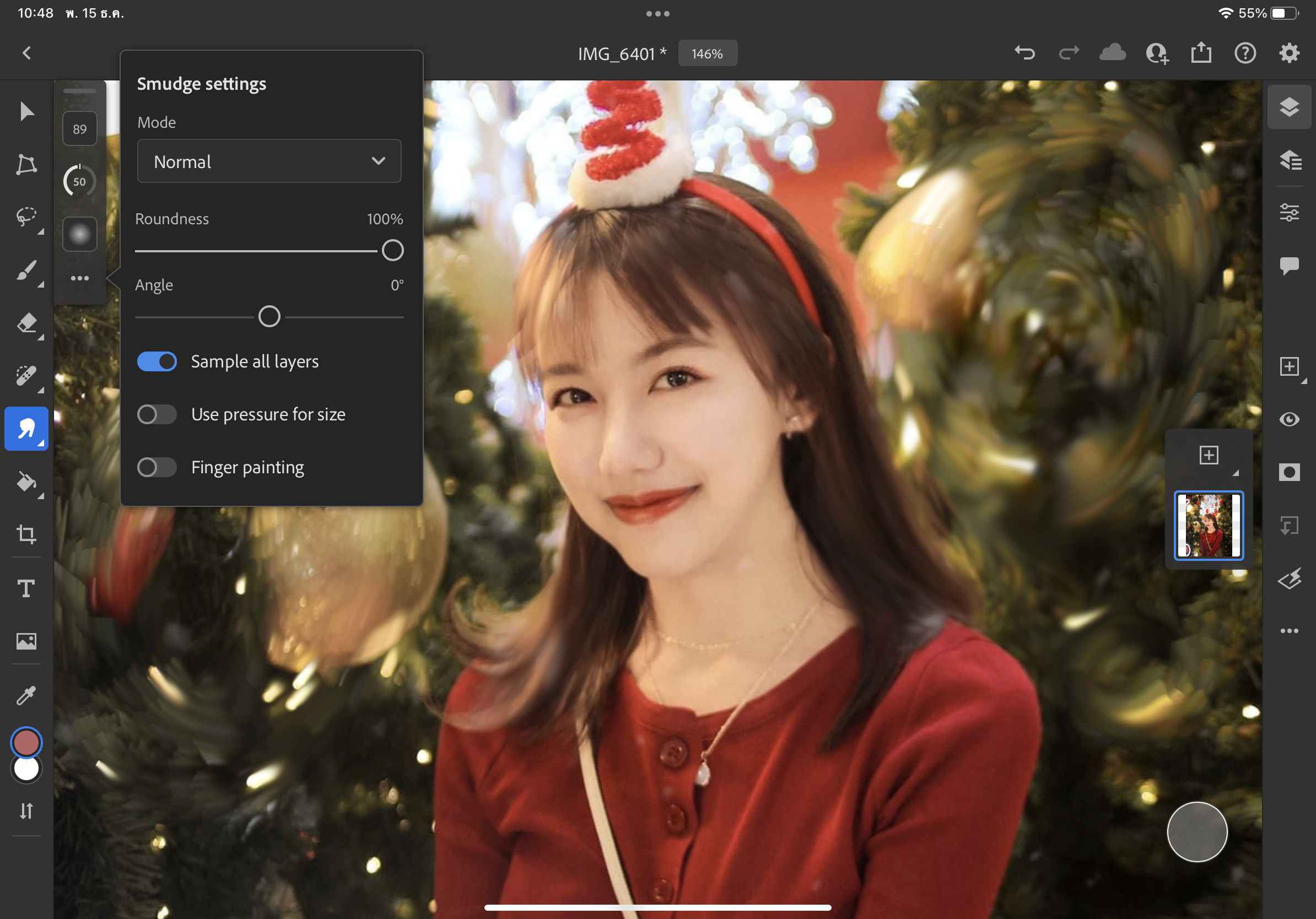Click the brush size 89 field
1316x919 pixels.
(x=80, y=129)
